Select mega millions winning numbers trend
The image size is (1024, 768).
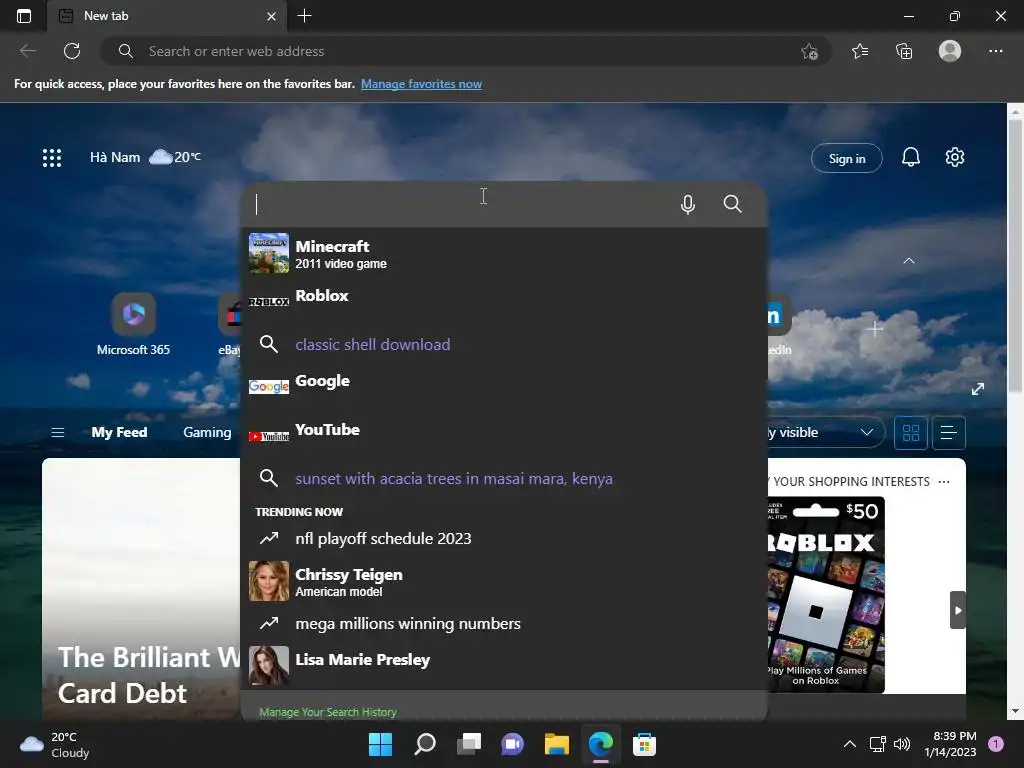click(x=504, y=624)
